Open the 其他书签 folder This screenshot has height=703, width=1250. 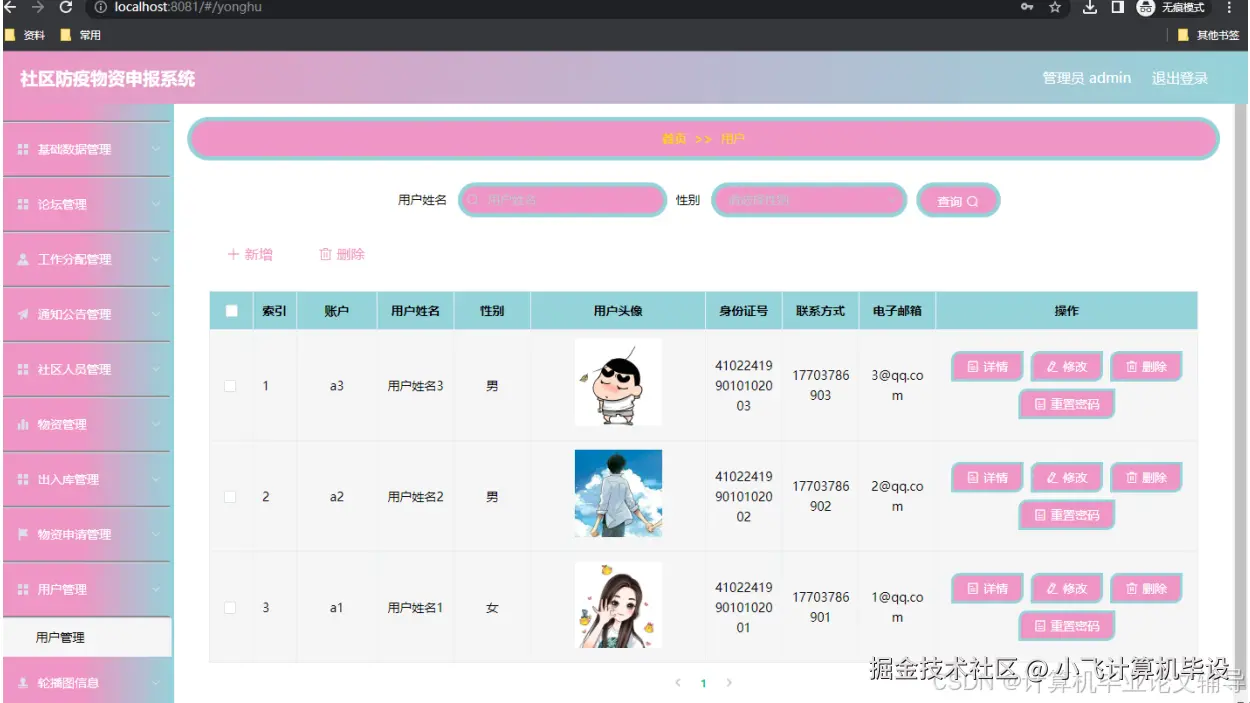tap(1208, 35)
